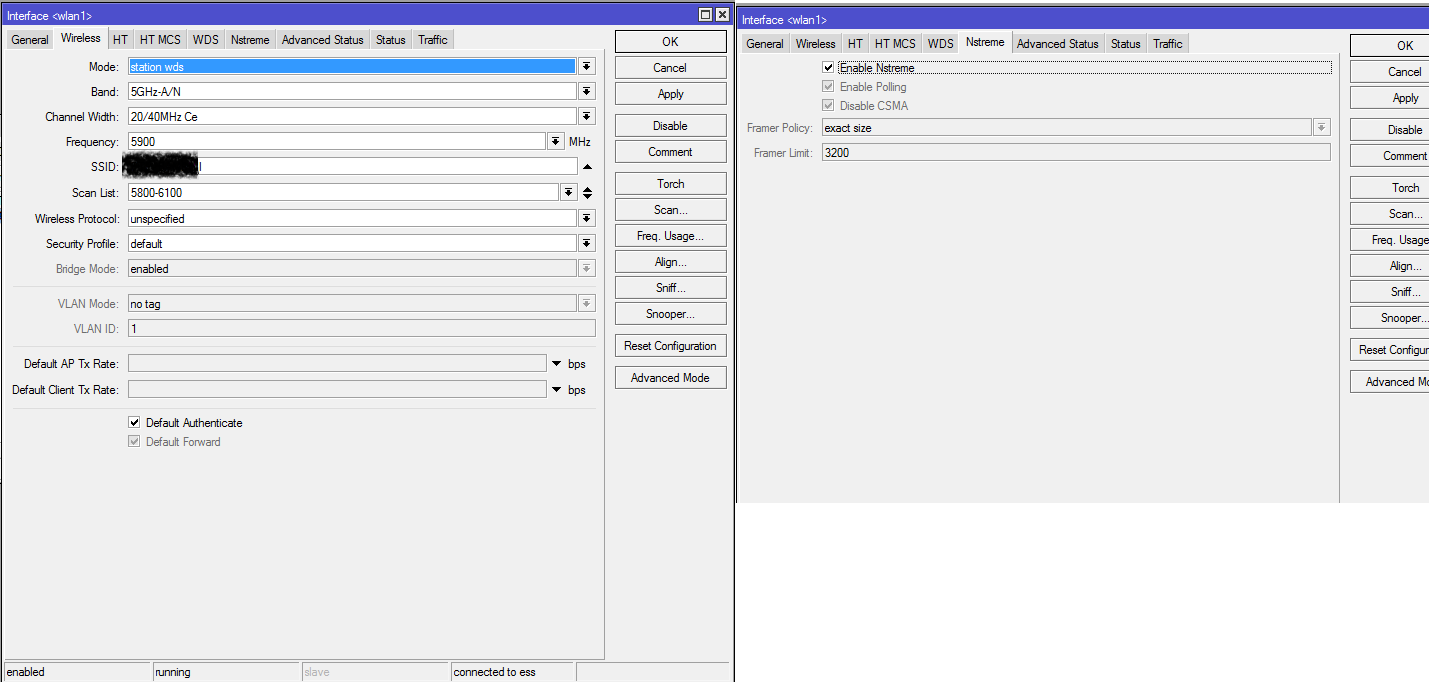Click the VLAN ID field
Screen dimensions: 1429x698
[x=362, y=329]
